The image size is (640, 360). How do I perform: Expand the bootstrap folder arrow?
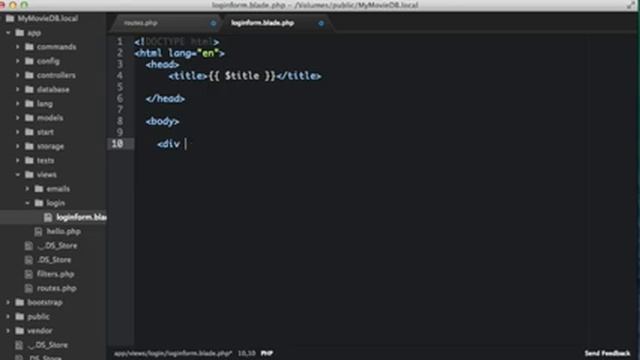(8, 302)
